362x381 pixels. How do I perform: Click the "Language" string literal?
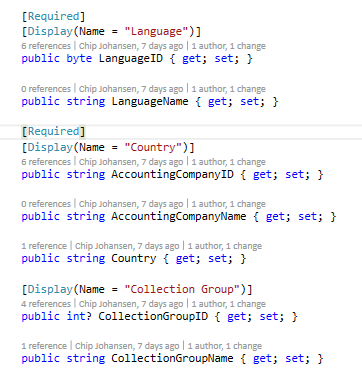click(x=156, y=31)
